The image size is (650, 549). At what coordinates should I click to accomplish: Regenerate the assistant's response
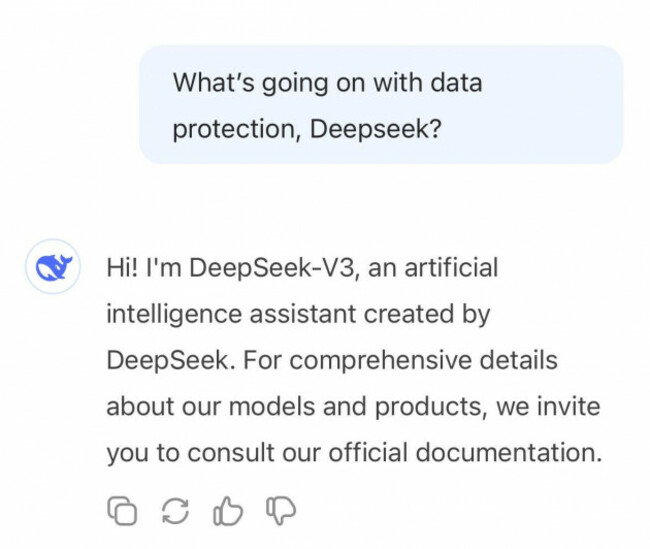(x=175, y=511)
